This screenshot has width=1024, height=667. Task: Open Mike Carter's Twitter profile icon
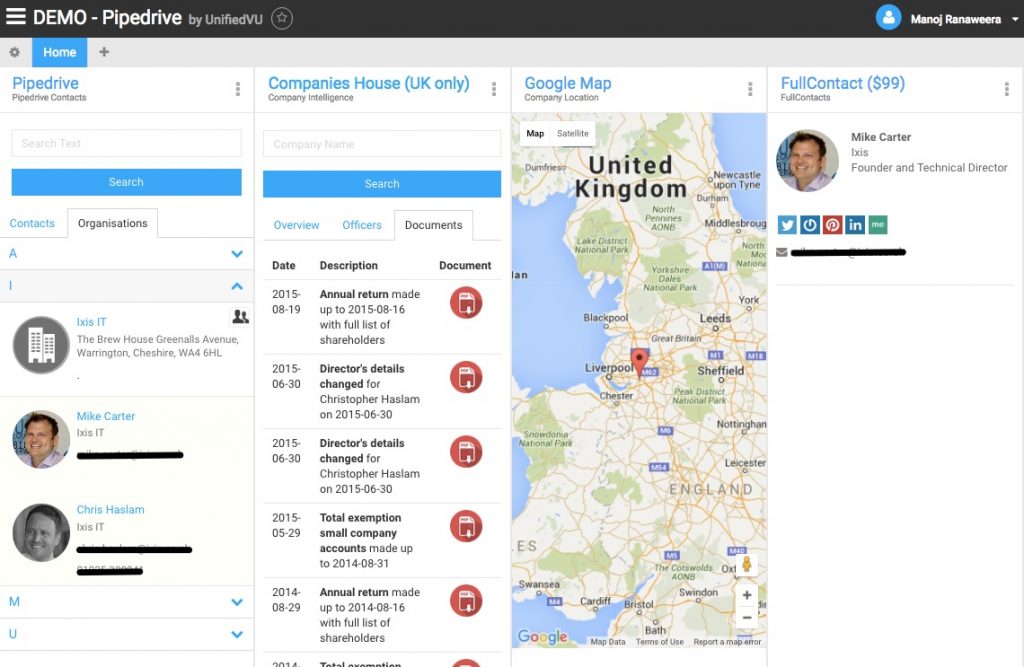click(787, 225)
